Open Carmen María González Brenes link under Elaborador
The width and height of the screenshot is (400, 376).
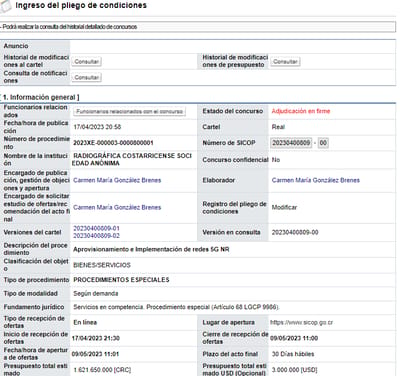coord(316,180)
